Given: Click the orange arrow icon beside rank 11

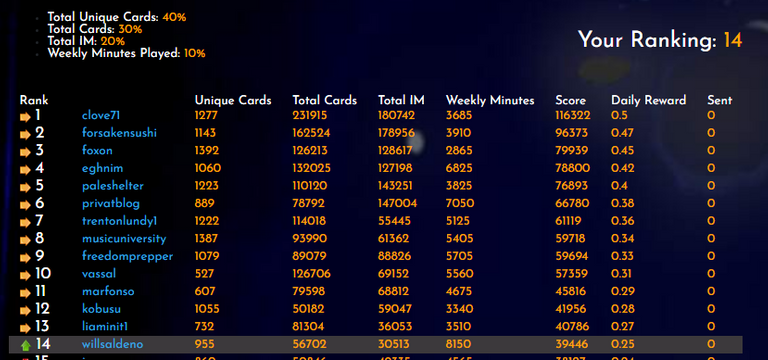Looking at the screenshot, I should pyautogui.click(x=25, y=293).
